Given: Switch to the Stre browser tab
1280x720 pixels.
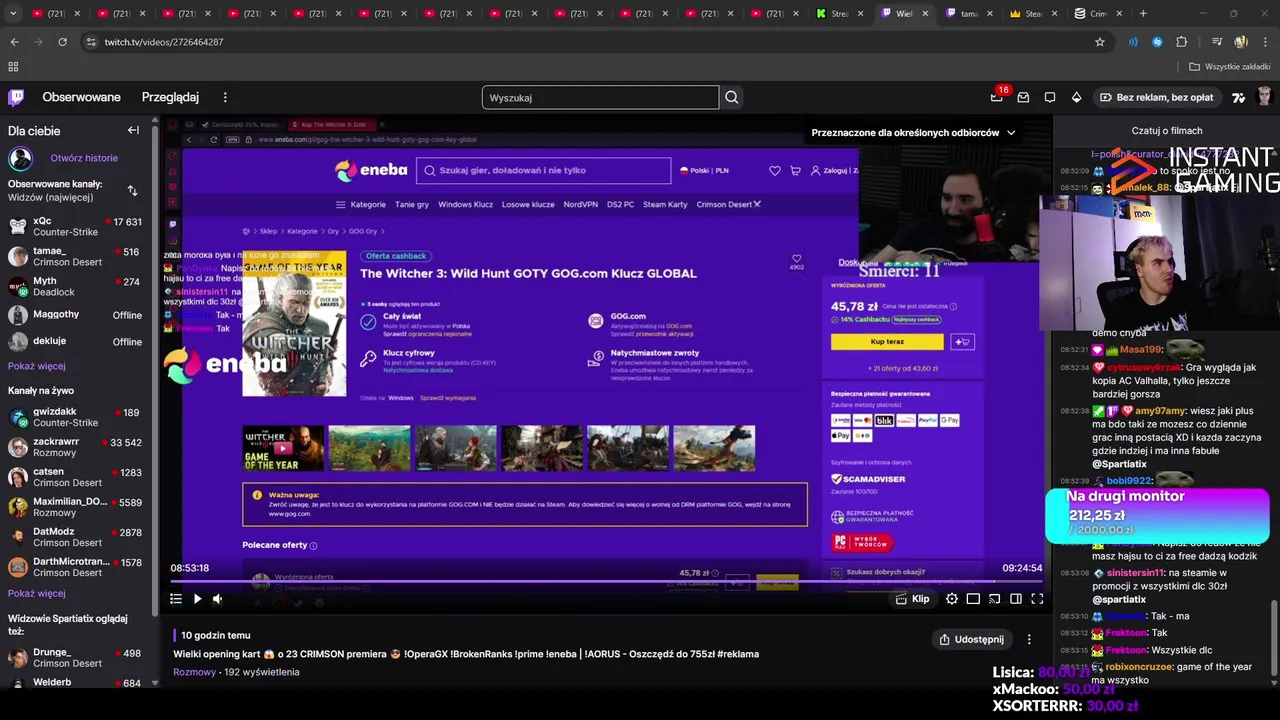Looking at the screenshot, I should click(x=838, y=13).
